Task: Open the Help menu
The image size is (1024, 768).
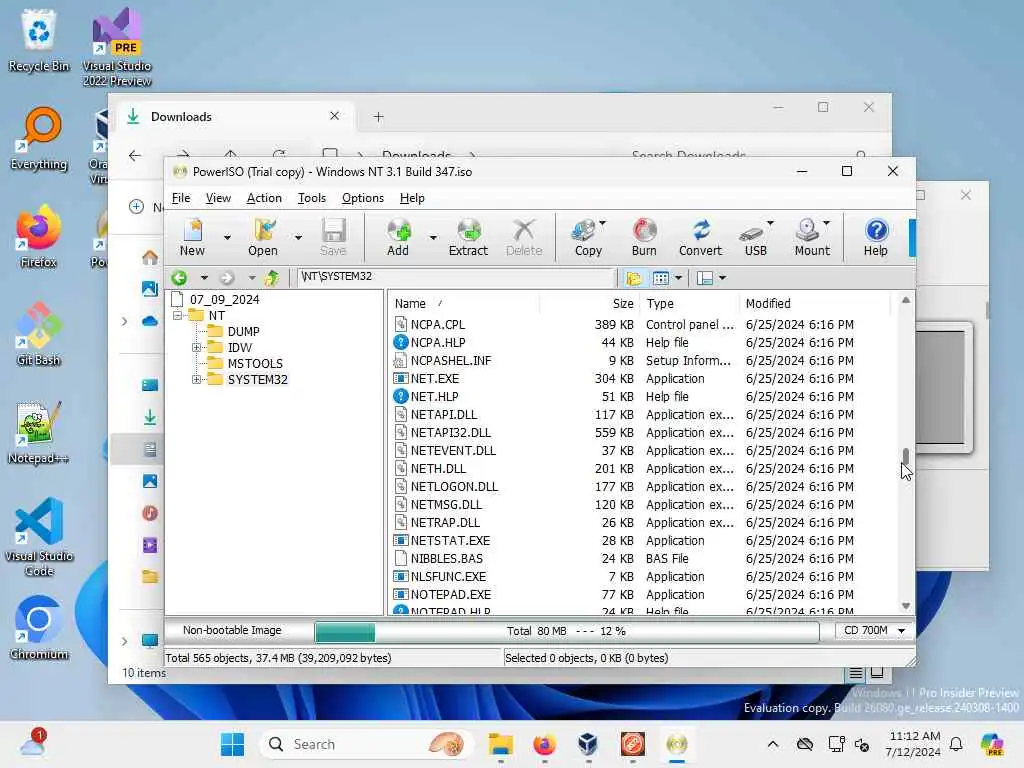Action: click(412, 198)
